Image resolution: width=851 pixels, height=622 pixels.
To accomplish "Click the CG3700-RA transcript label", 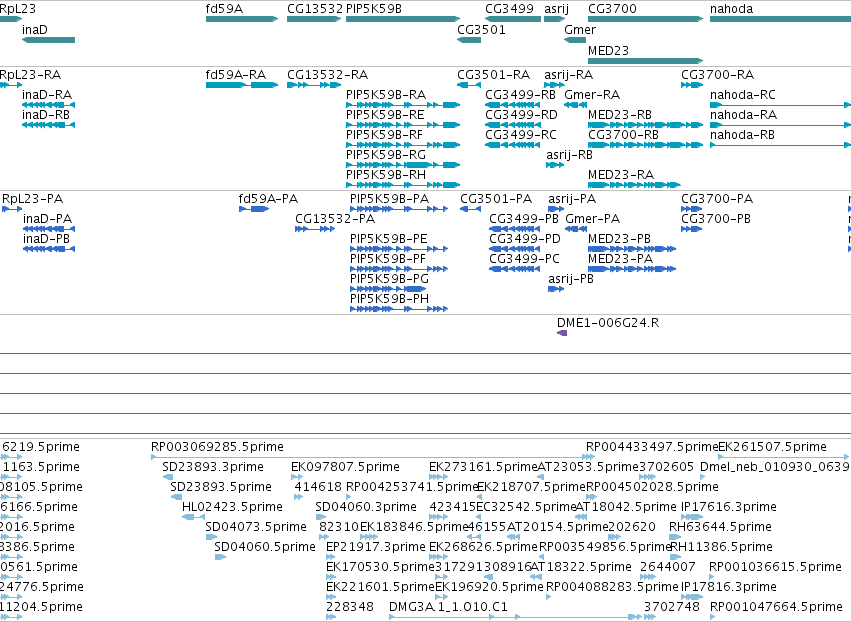I will click(x=717, y=74).
